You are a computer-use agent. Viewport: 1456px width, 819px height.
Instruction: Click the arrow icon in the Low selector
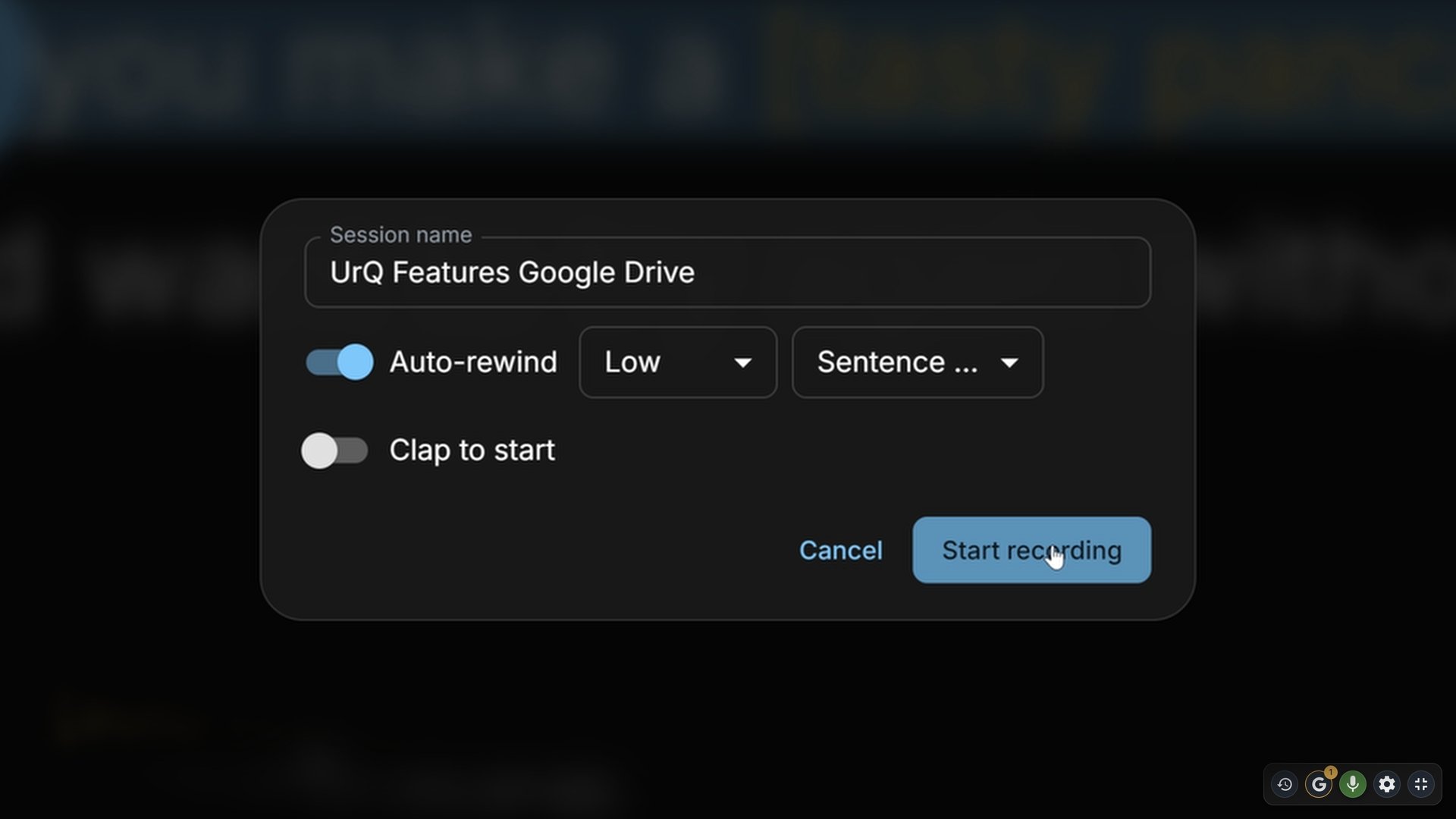pos(743,363)
